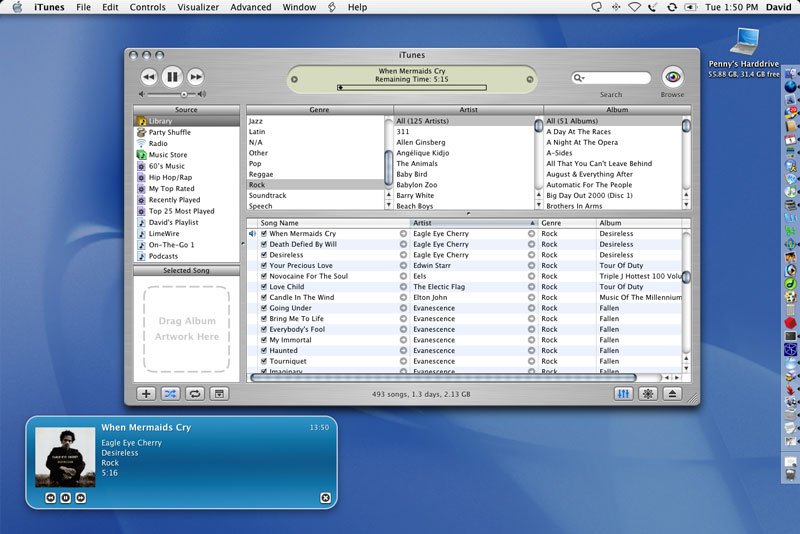Open the Controls menu

pos(147,7)
